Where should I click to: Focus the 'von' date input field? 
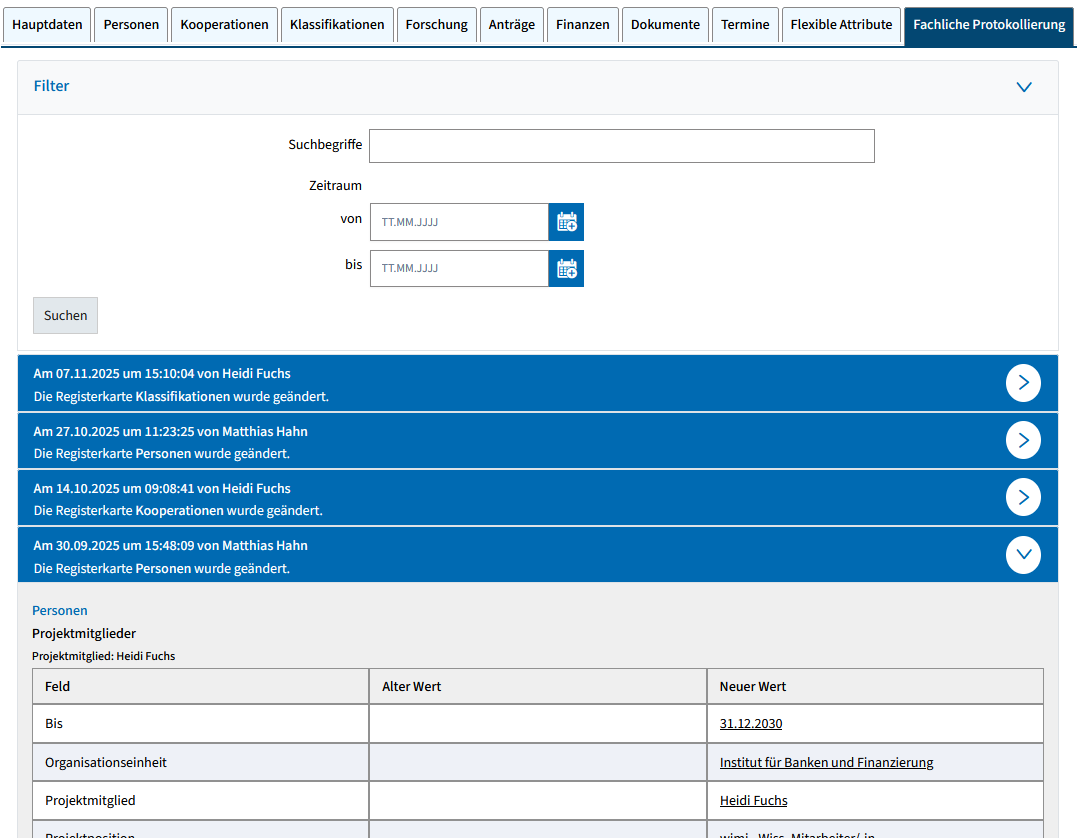click(x=459, y=222)
